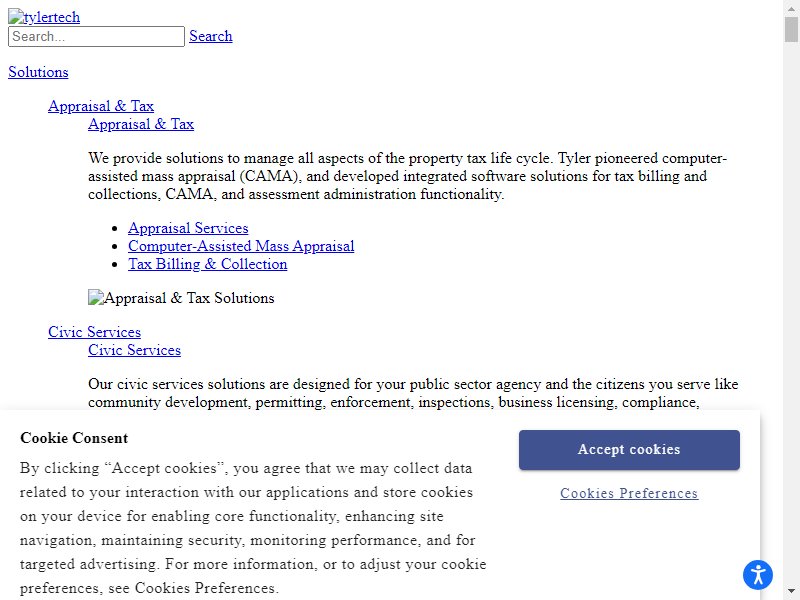Click the scrollbar up arrow
Viewport: 800px width, 600px height.
791,8
